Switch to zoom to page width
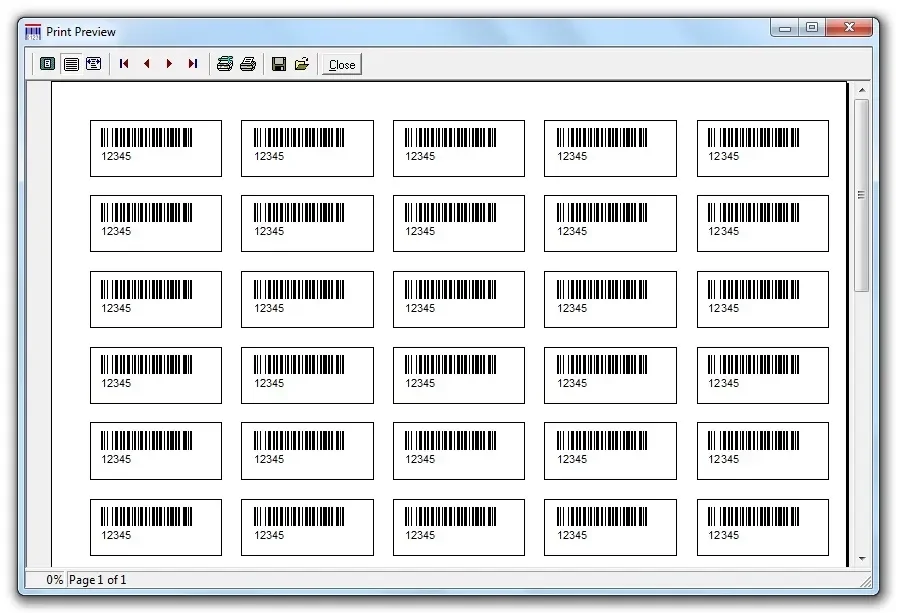Image resolution: width=899 pixels, height=613 pixels. (x=94, y=64)
